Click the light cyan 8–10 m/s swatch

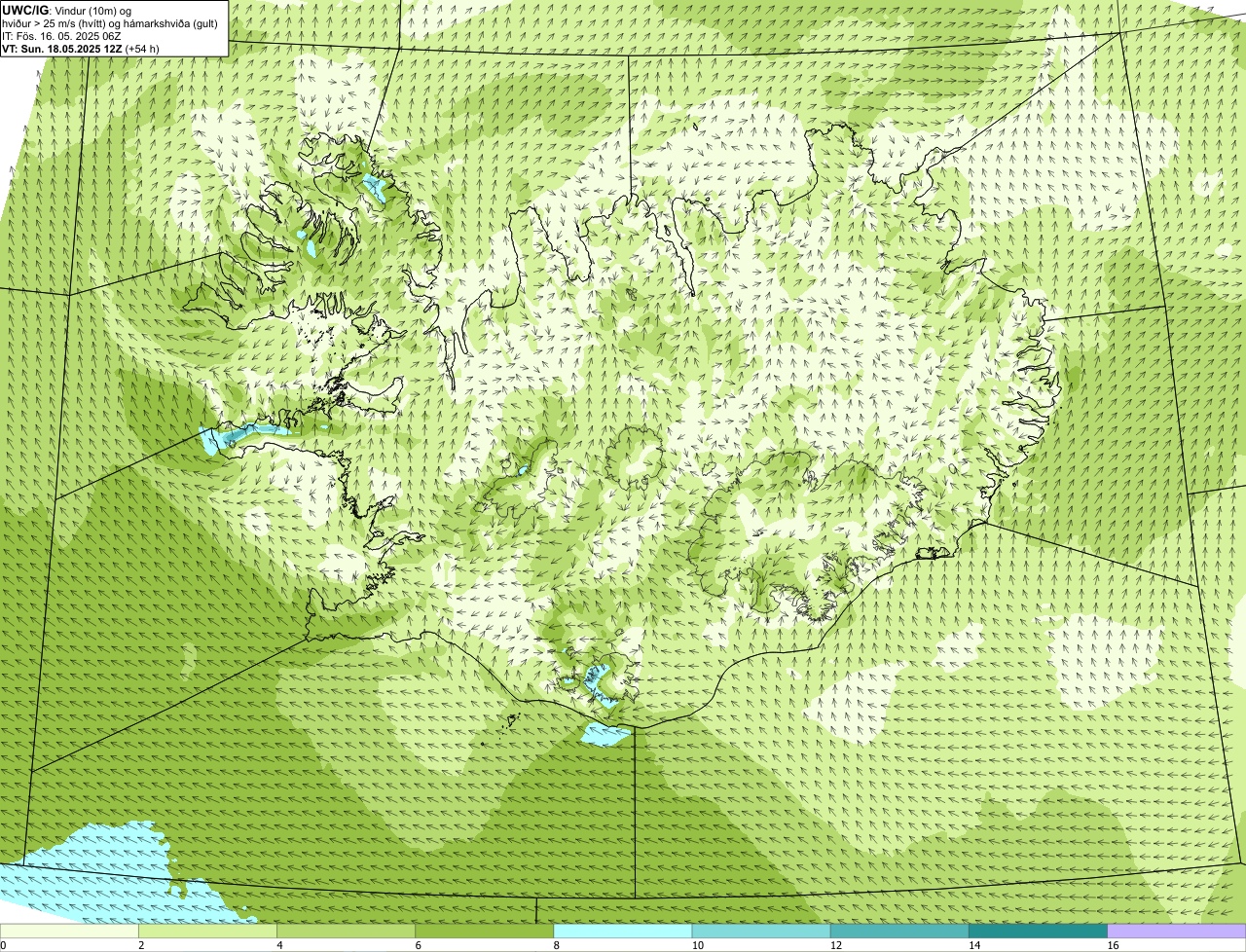(x=623, y=931)
